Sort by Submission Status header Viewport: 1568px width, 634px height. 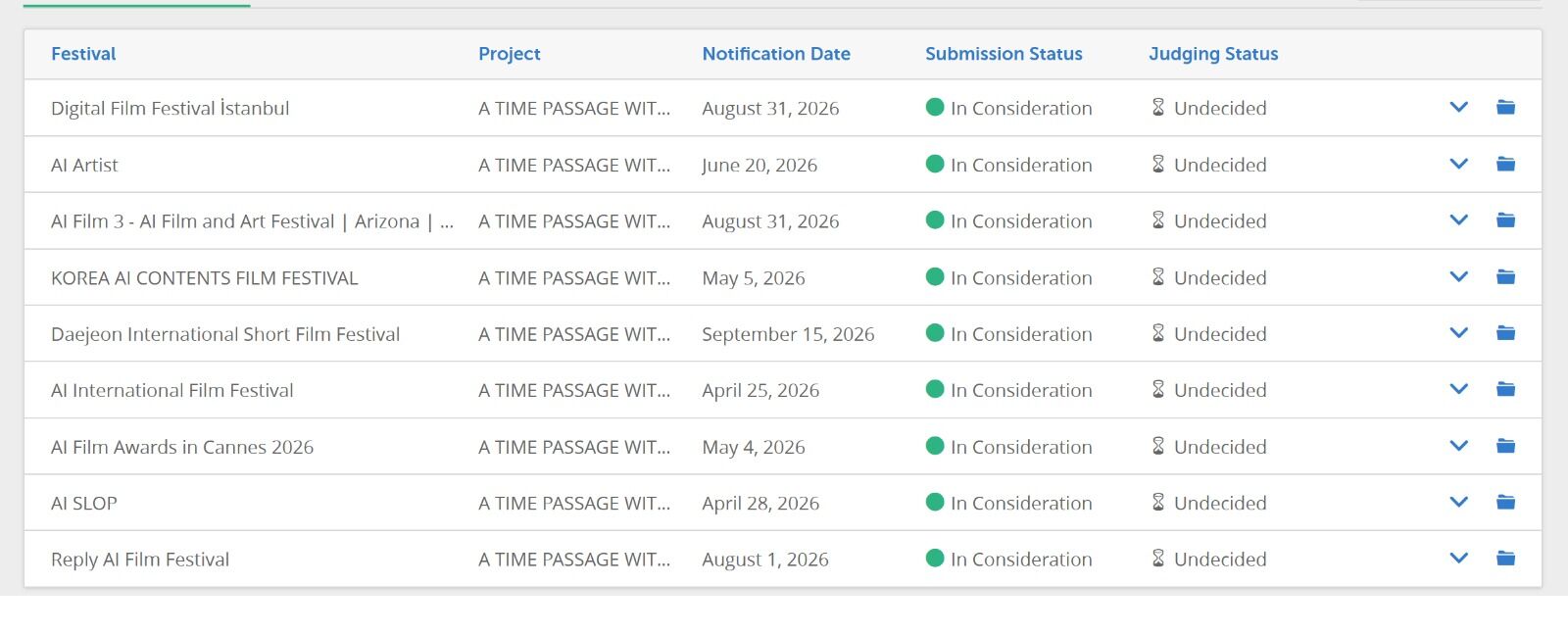[x=1004, y=54]
